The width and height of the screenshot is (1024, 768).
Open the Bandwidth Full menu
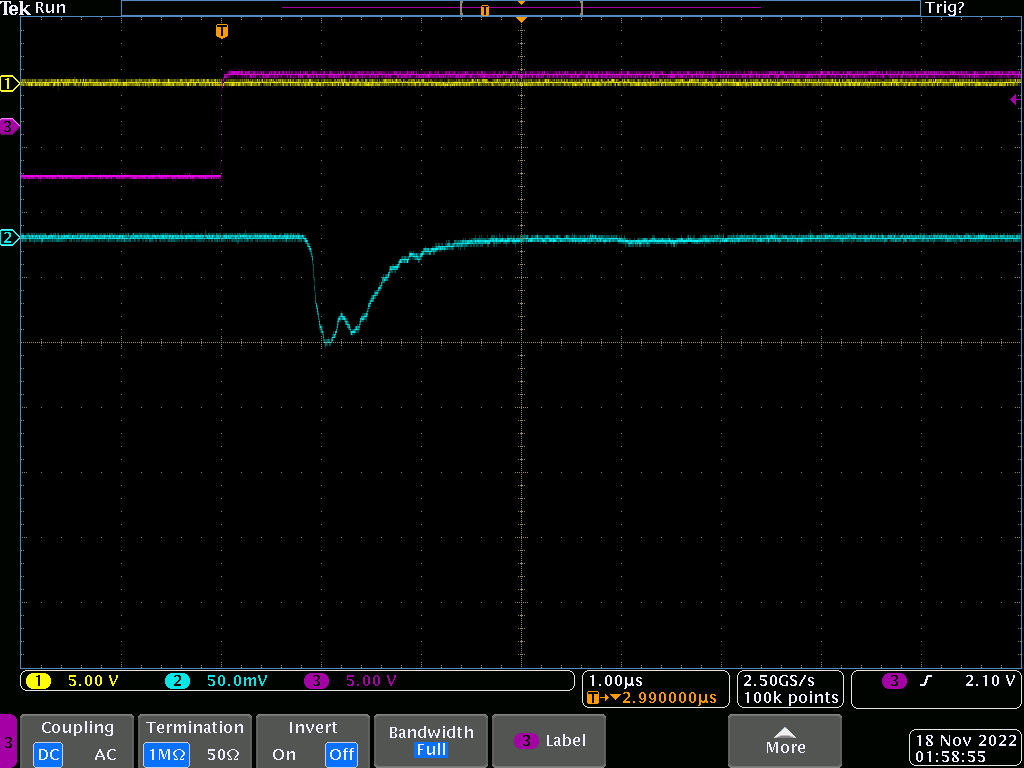click(x=430, y=741)
